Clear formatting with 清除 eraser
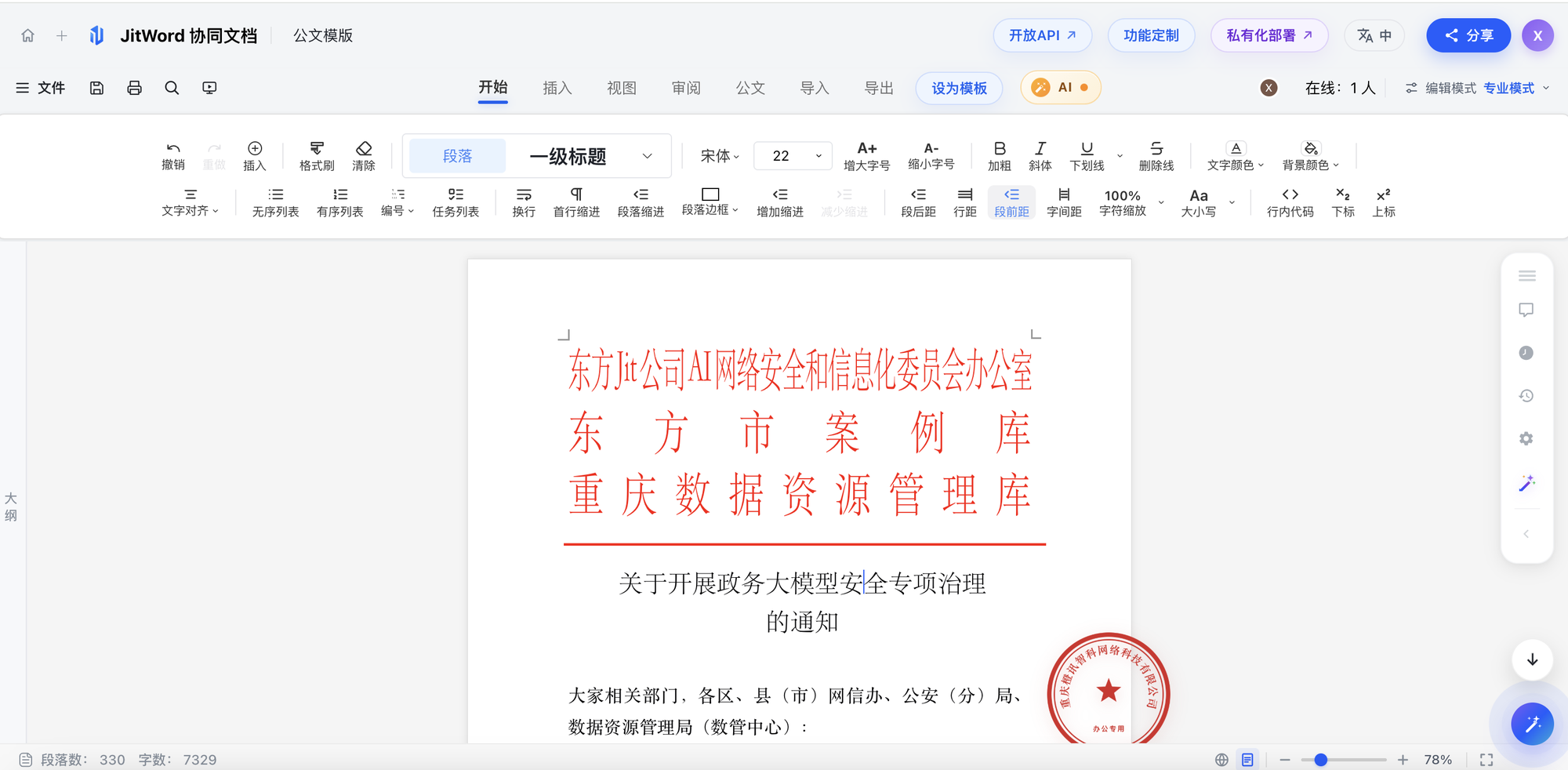The image size is (1568, 770). (364, 156)
